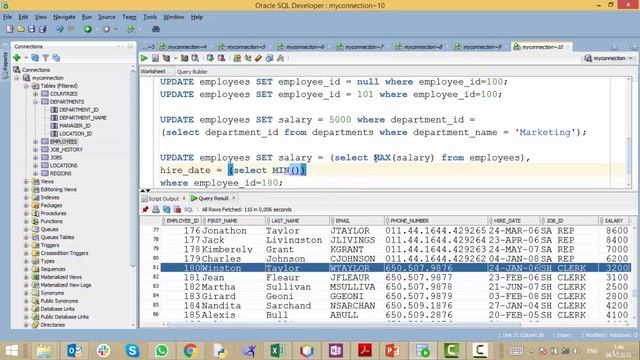Click the LAST_NAME column header
The height and width of the screenshot is (360, 640).
(297, 221)
